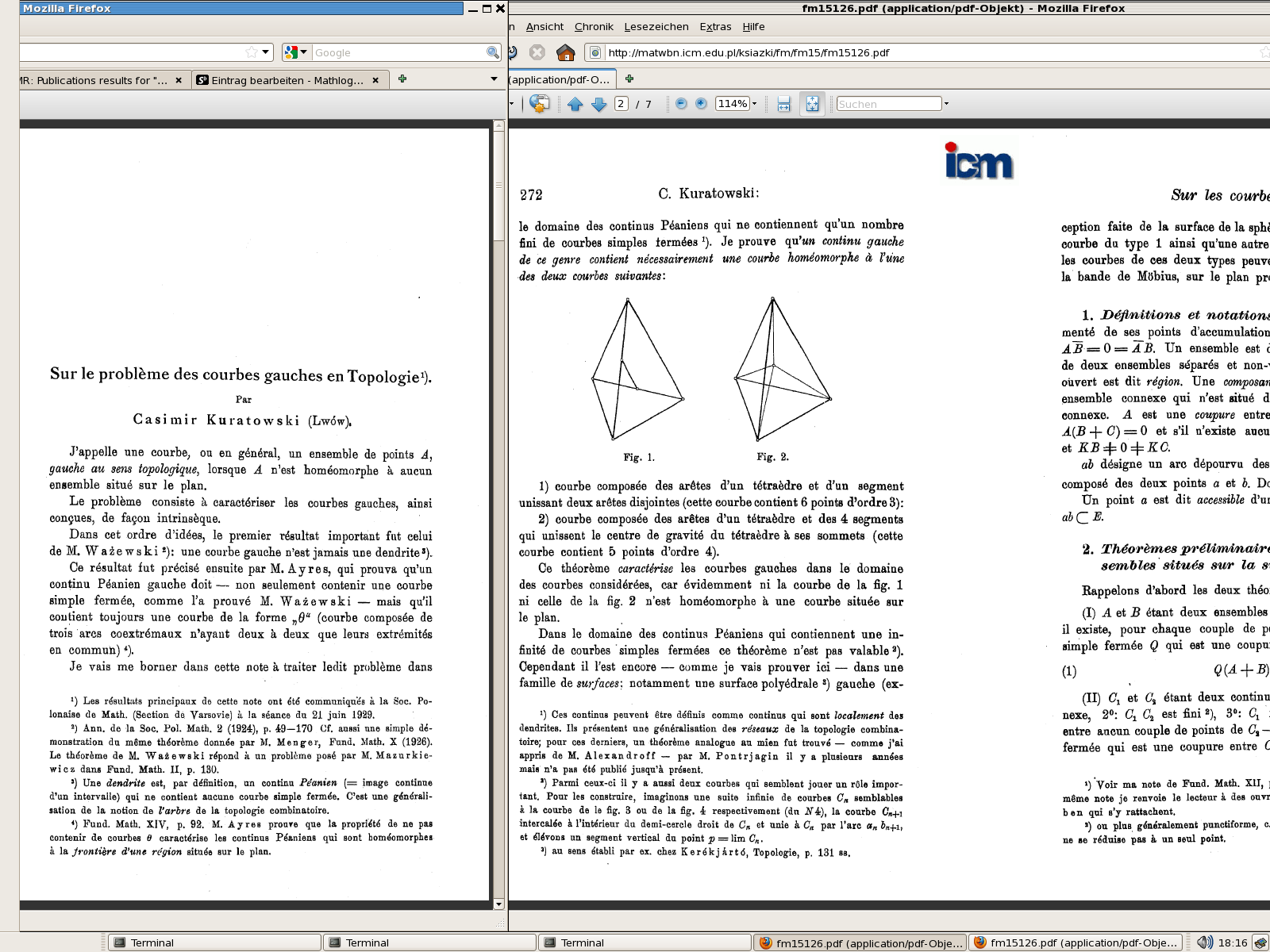Viewport: 1270px width, 952px height.
Task: Click the Google search magnifier icon
Action: [x=493, y=52]
